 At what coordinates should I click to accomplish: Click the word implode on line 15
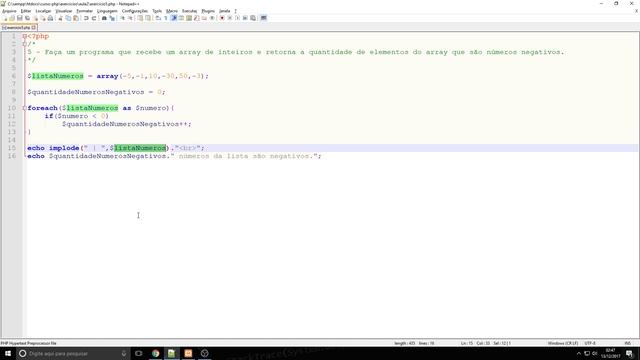[64, 148]
